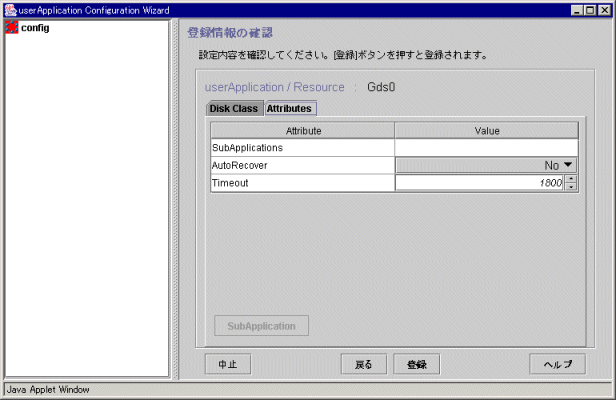Open the AutoRecover dropdown
The height and width of the screenshot is (400, 616).
(x=568, y=165)
